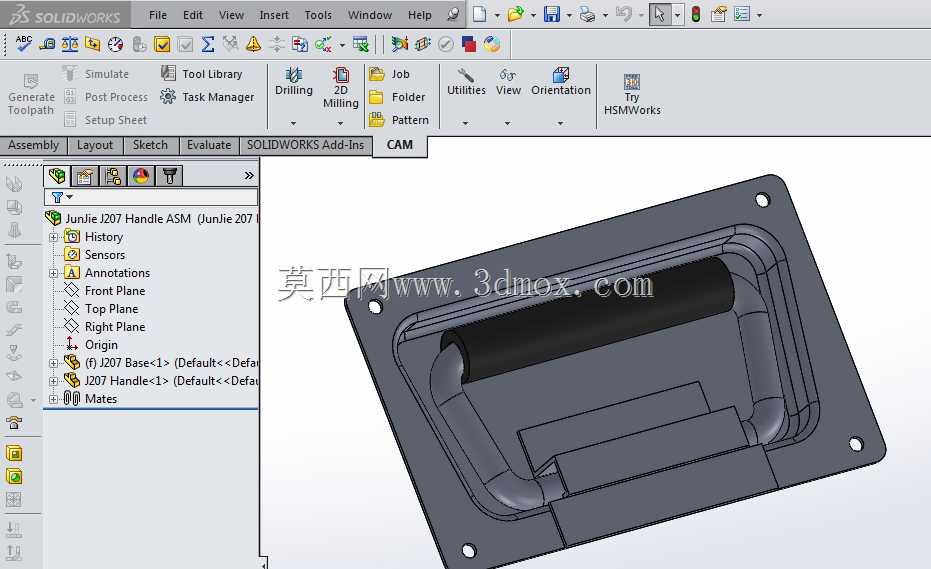Click the red and blue squares icon
The image size is (931, 569).
(x=469, y=44)
